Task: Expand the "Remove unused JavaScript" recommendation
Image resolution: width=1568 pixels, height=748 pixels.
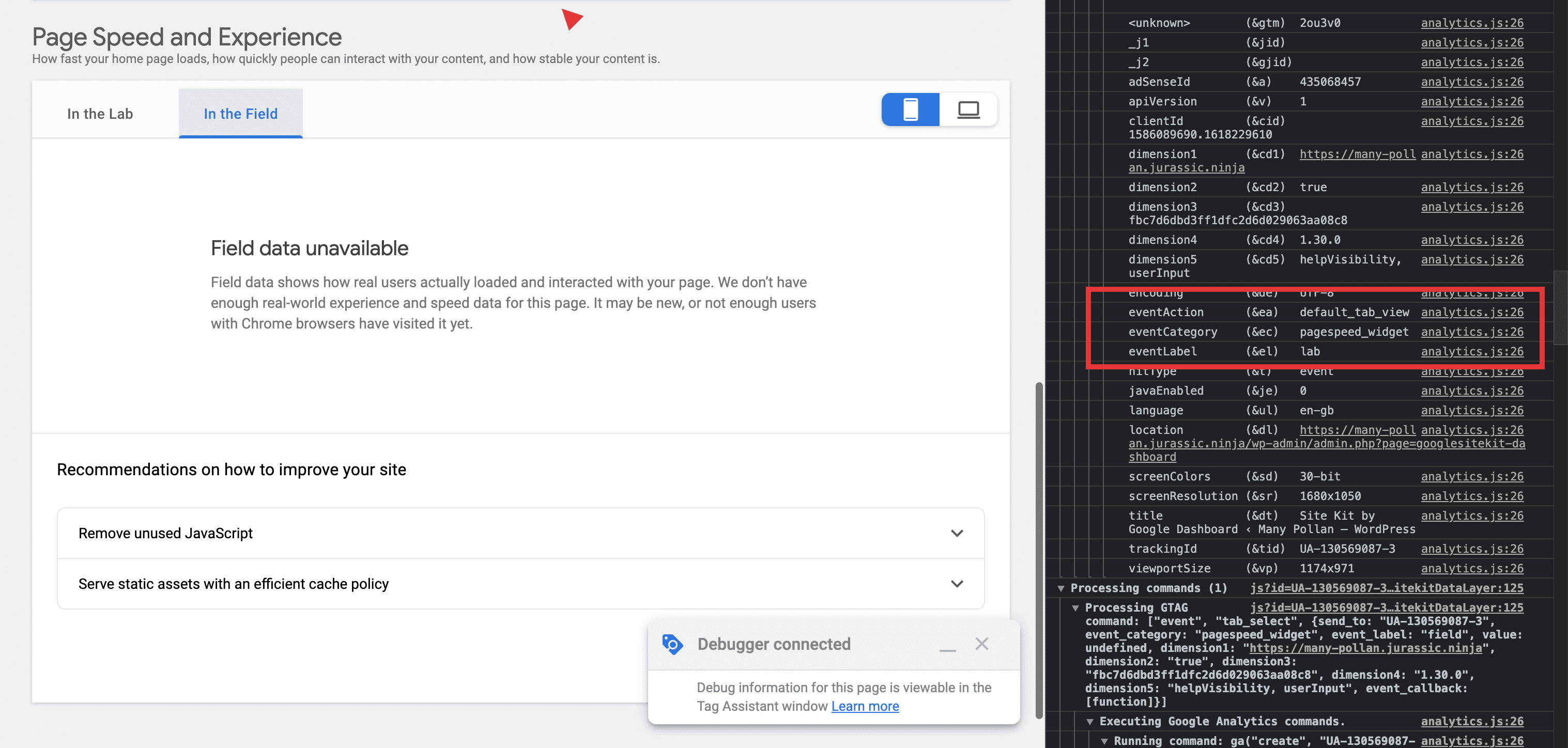Action: 957,533
